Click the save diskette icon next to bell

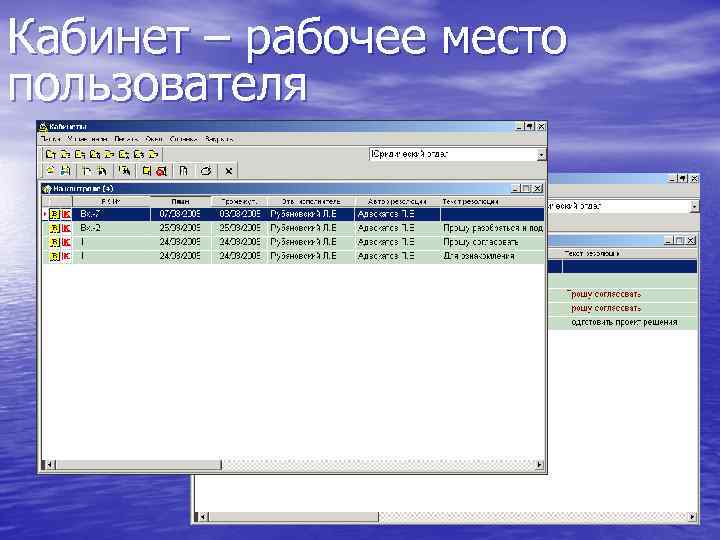pyautogui.click(x=66, y=171)
